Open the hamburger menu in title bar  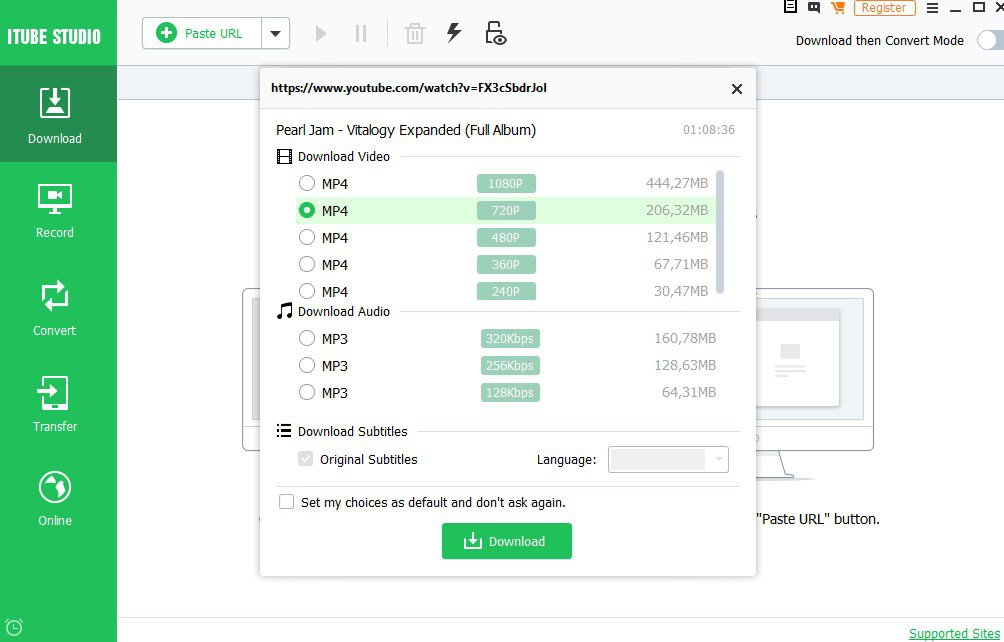pos(931,8)
